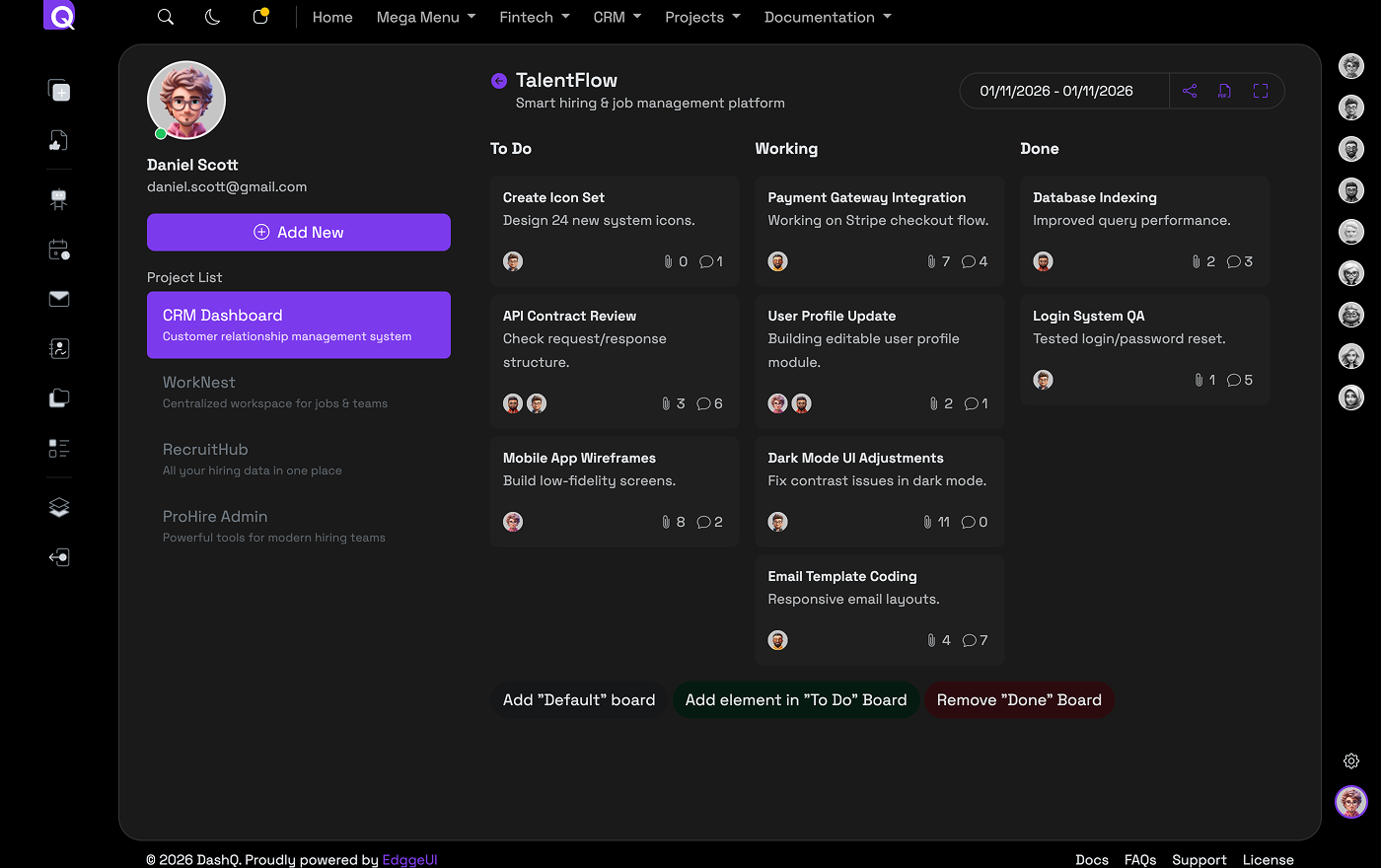Share the TalentFlow board via share icon
The width and height of the screenshot is (1381, 868).
(x=1189, y=90)
